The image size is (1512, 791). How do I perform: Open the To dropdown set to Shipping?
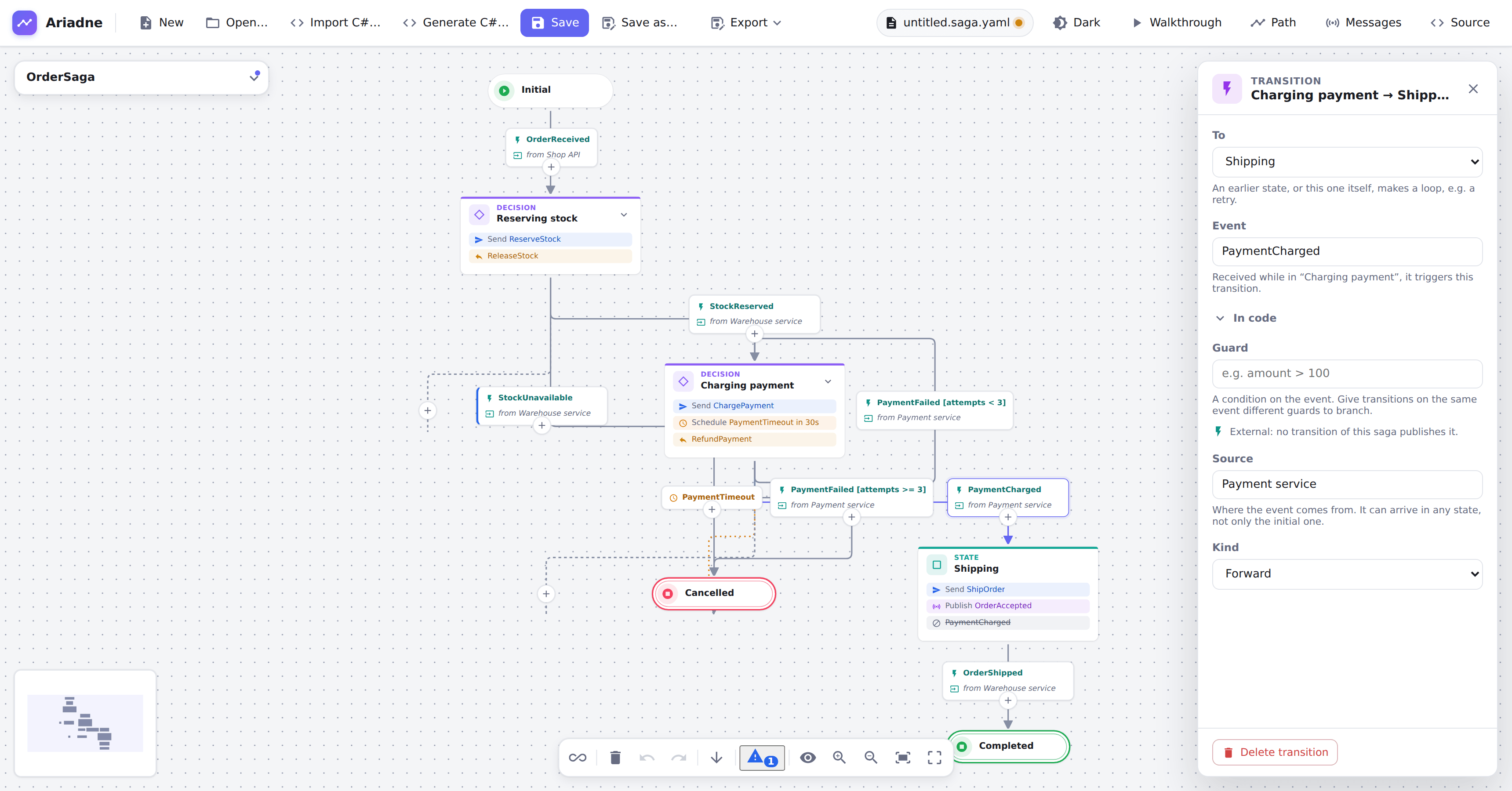tap(1347, 161)
